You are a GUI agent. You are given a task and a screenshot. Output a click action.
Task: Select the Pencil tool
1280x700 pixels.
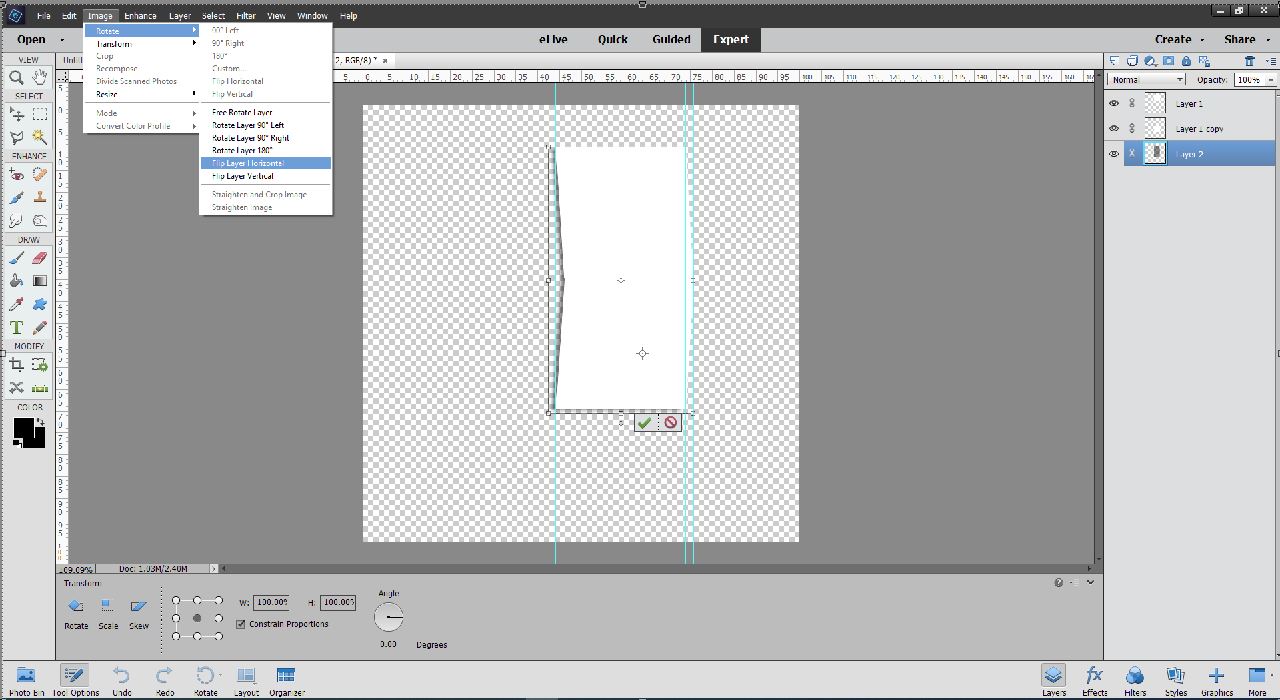[39, 327]
